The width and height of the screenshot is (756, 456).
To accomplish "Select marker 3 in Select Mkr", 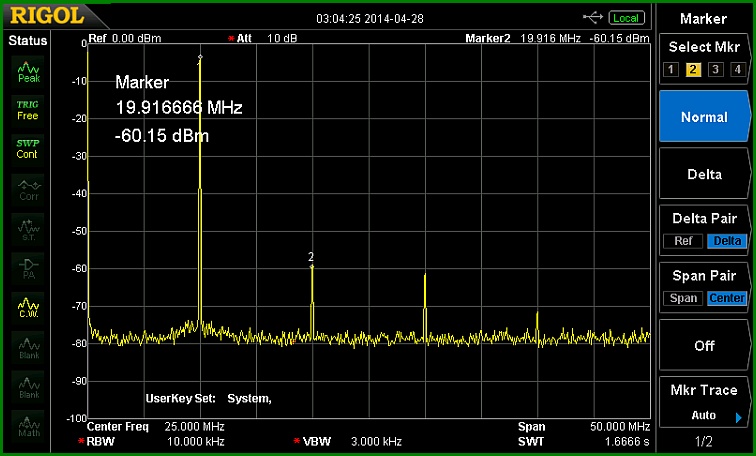I will (716, 69).
